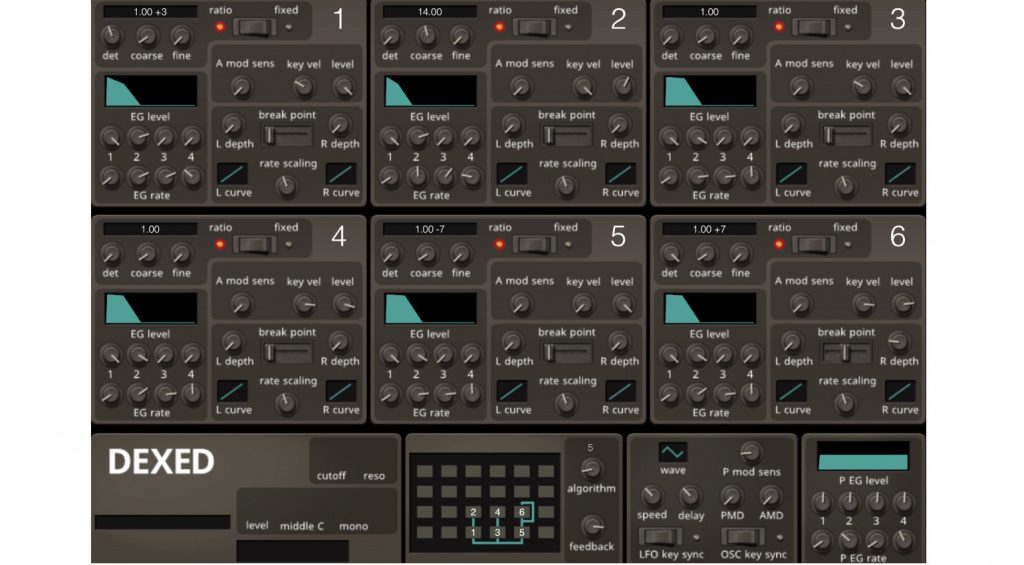Adjust the LFO delay knob

click(690, 496)
